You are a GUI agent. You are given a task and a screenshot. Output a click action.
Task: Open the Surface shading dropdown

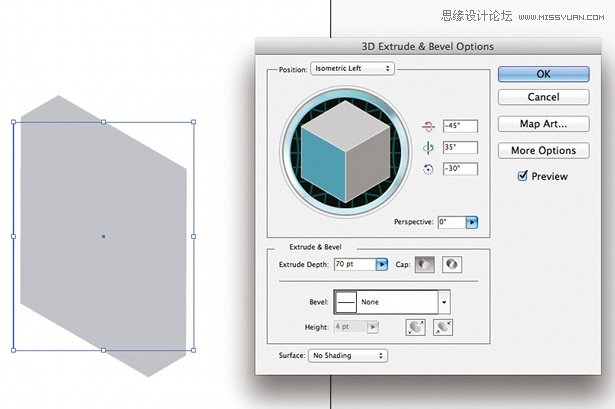[x=348, y=355]
